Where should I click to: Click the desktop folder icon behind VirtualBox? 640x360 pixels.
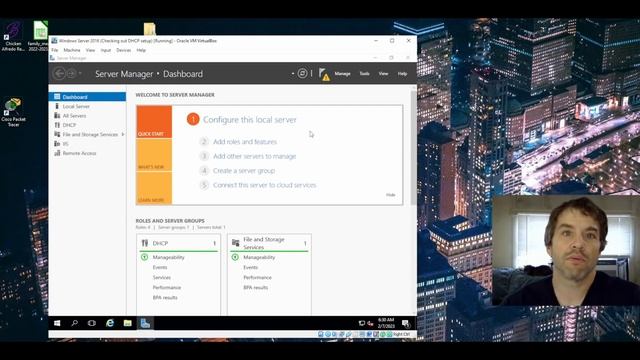150,29
